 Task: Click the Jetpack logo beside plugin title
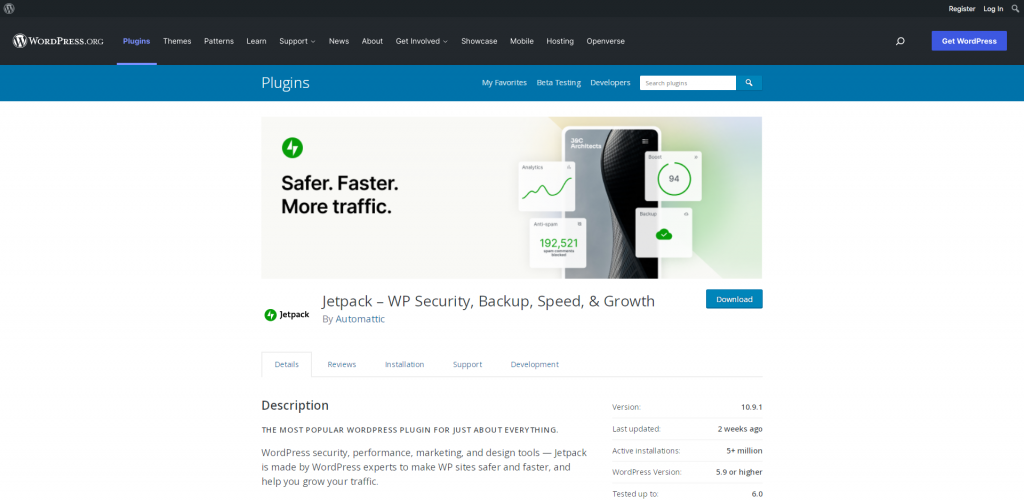click(x=286, y=314)
